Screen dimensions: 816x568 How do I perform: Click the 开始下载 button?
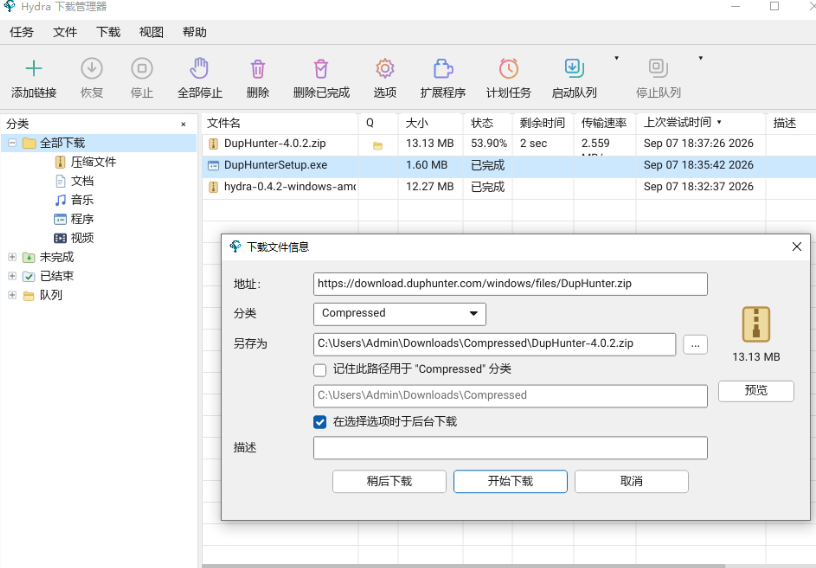tap(511, 481)
